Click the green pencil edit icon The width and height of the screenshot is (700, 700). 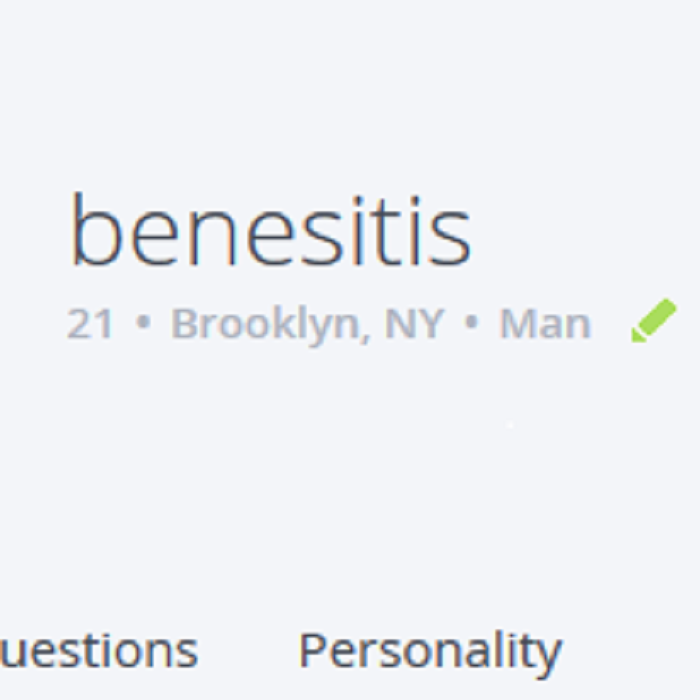(654, 321)
